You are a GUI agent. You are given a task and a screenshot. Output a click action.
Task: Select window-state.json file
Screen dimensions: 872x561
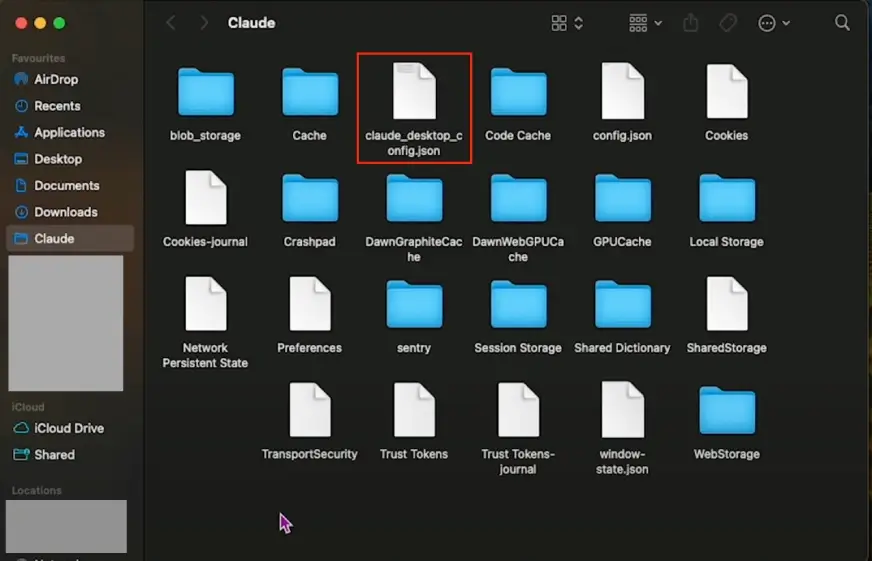(622, 410)
